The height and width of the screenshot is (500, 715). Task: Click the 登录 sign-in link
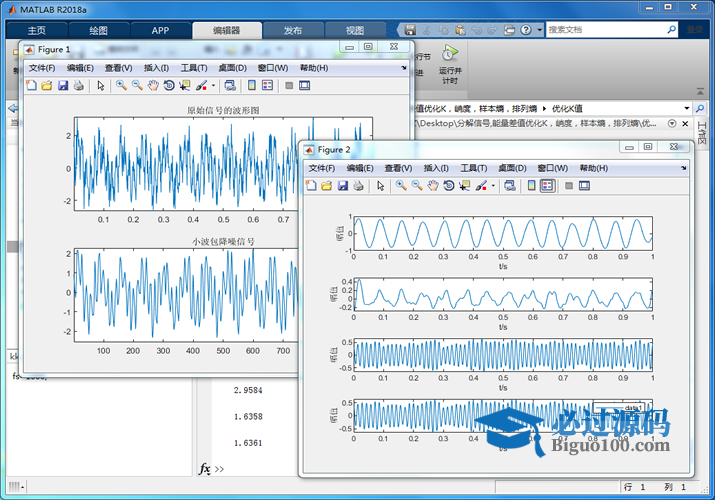click(x=693, y=30)
